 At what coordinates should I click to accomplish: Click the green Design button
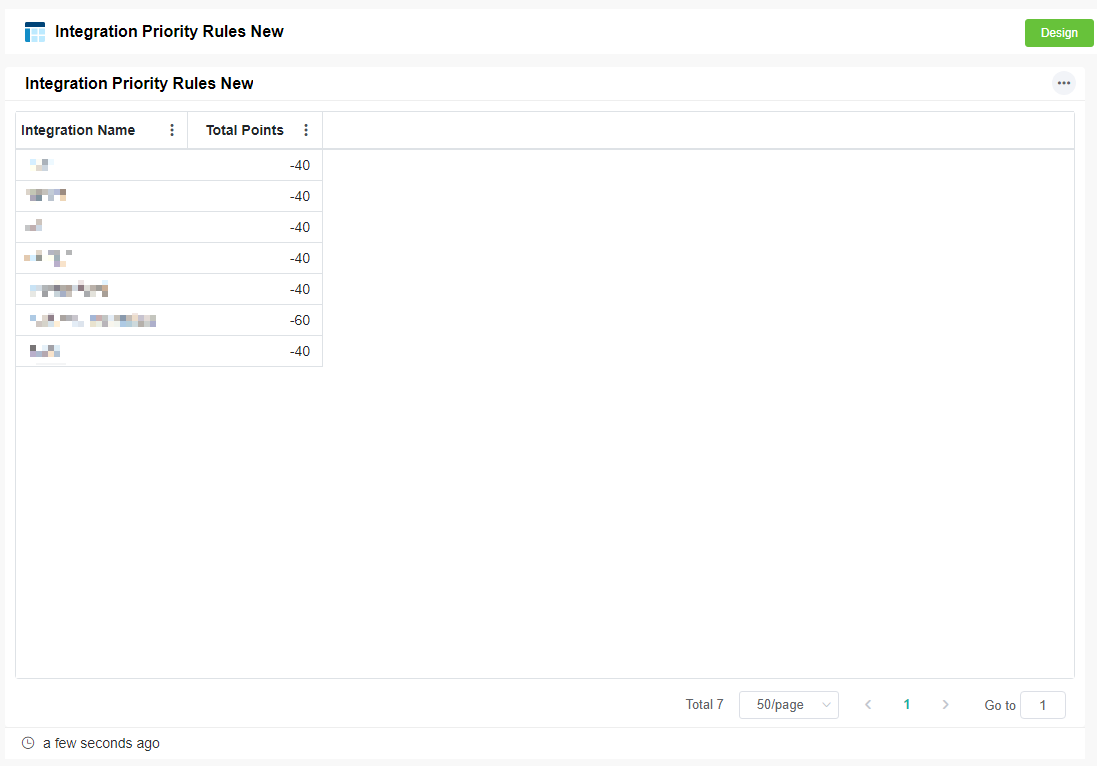click(1059, 33)
